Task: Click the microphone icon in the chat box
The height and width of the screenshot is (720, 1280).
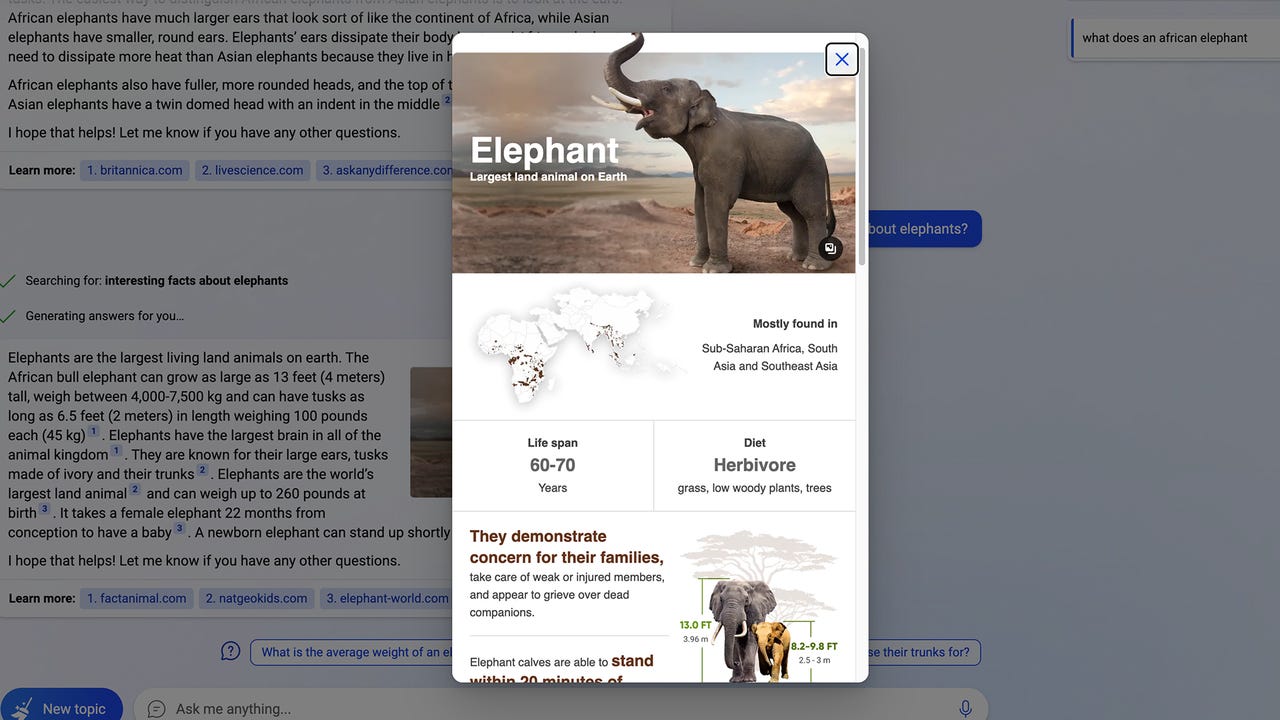Action: pos(965,708)
